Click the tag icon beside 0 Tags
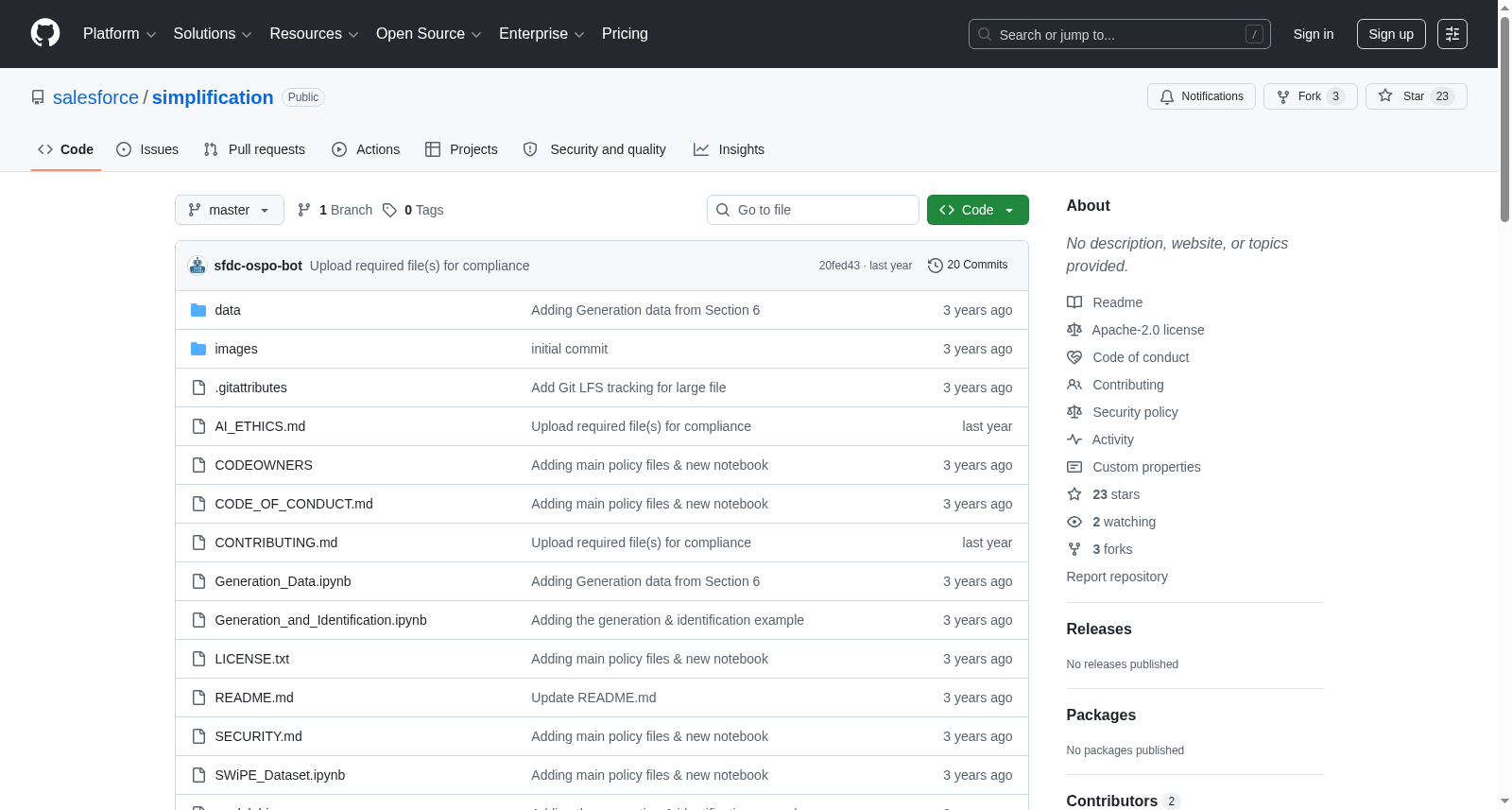This screenshot has height=810, width=1512. coord(389,210)
